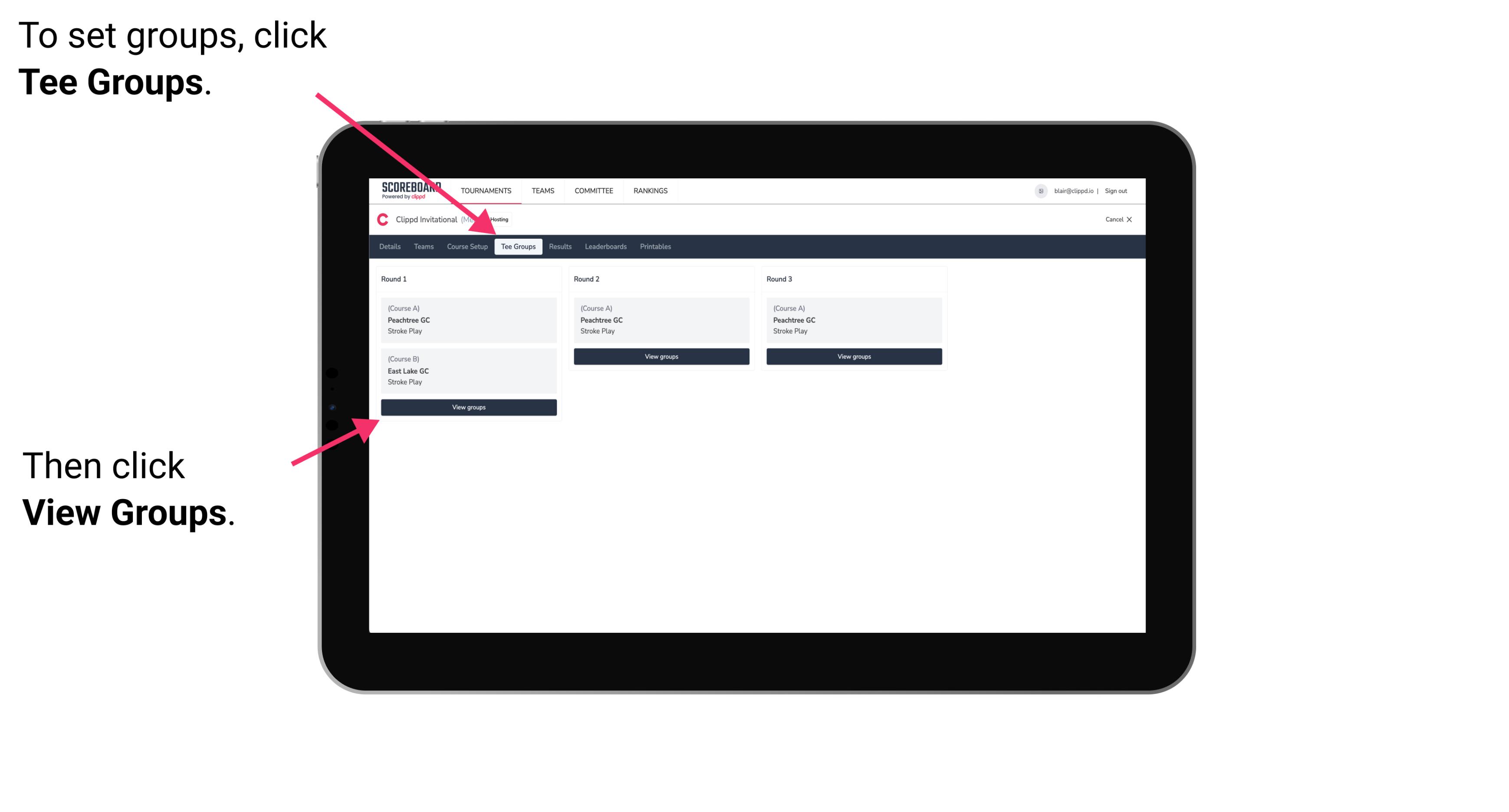Click the Rankings navigation item

point(651,191)
